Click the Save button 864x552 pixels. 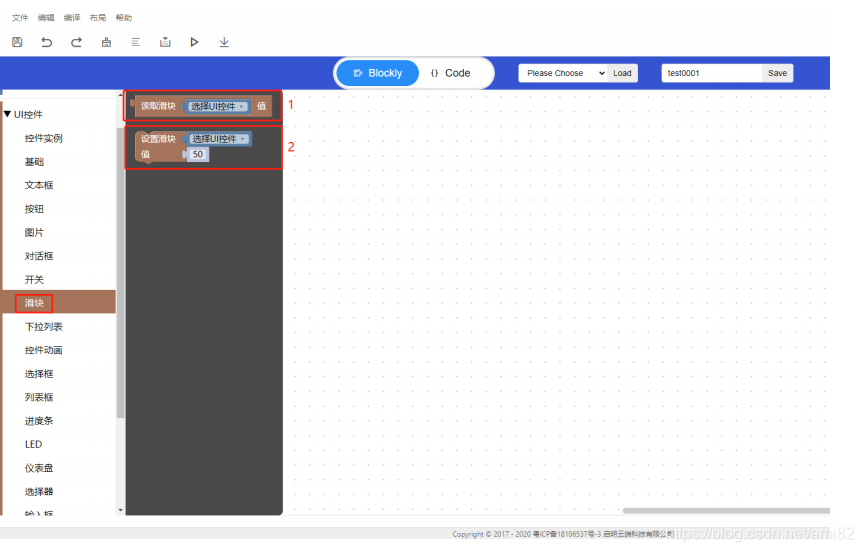777,73
